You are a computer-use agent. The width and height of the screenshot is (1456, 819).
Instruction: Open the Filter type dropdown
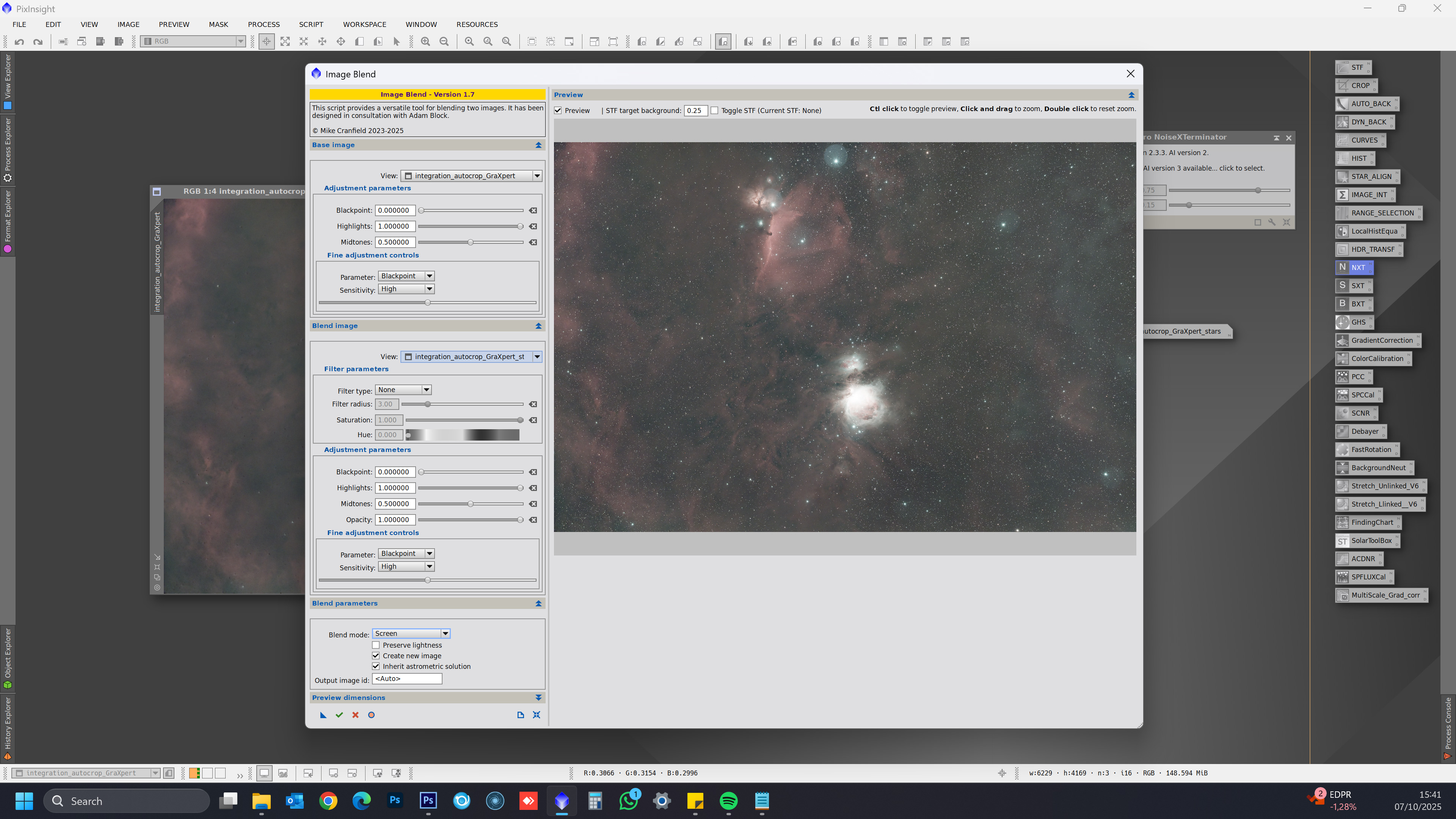point(403,390)
